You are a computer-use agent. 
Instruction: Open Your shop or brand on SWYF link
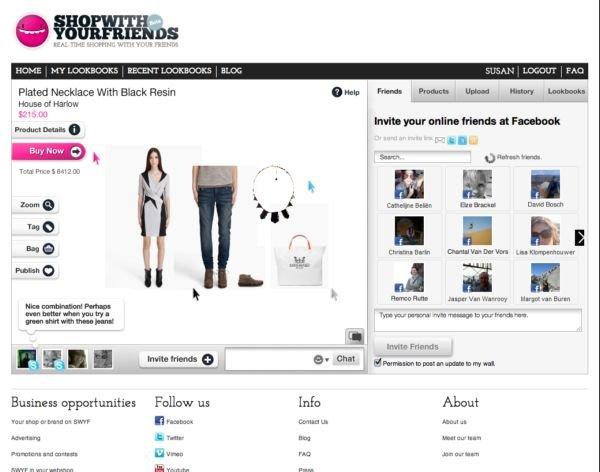(51, 421)
